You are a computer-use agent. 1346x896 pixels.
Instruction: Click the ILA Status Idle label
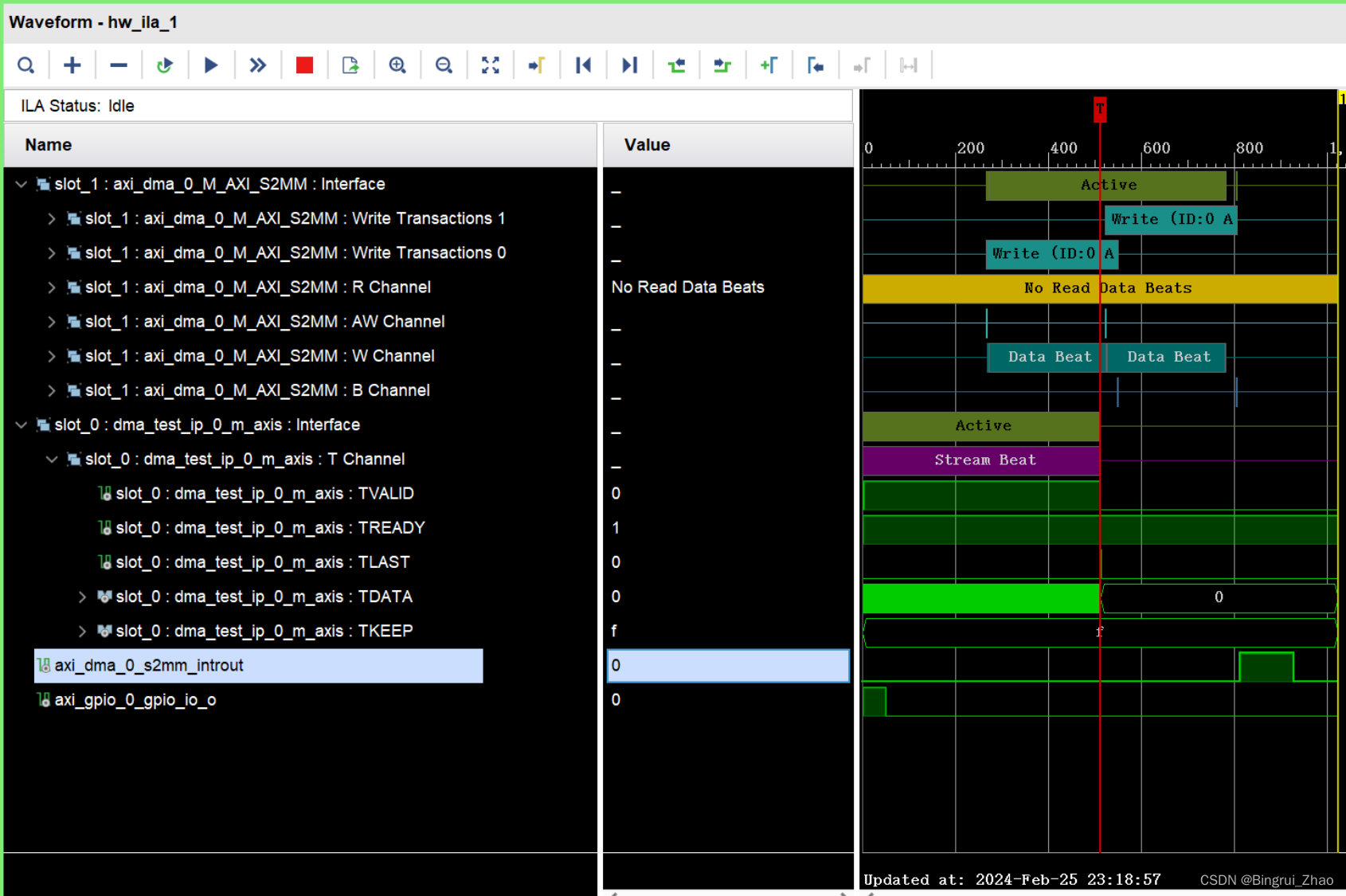coord(76,105)
